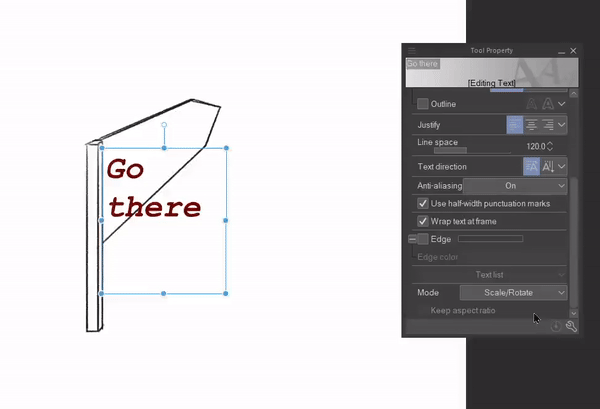
Task: Choose vertical text direction icon
Action: coord(548,166)
